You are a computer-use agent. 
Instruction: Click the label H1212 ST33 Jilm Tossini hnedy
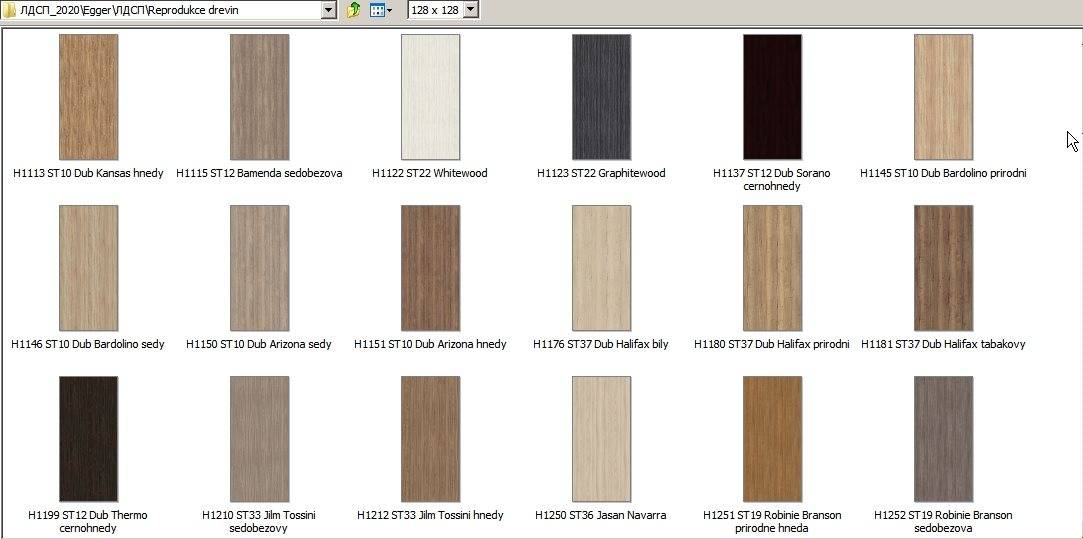(x=430, y=515)
